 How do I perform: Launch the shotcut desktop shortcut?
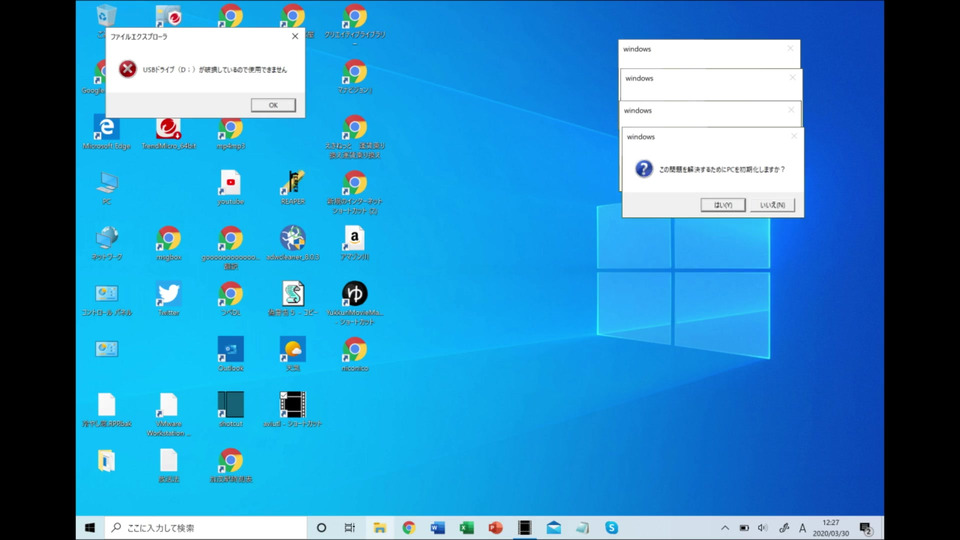click(231, 405)
